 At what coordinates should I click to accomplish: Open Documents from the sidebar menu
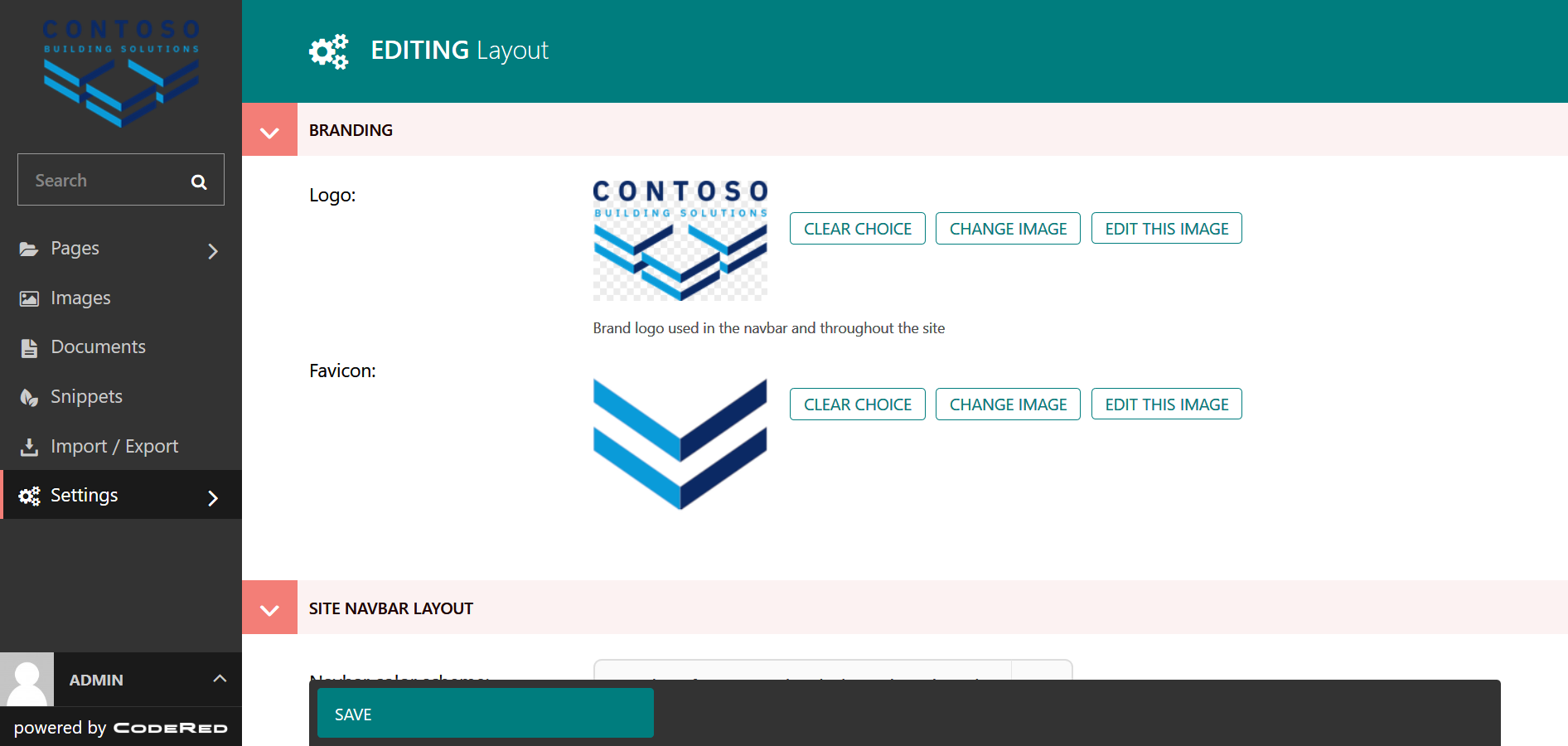tap(98, 347)
